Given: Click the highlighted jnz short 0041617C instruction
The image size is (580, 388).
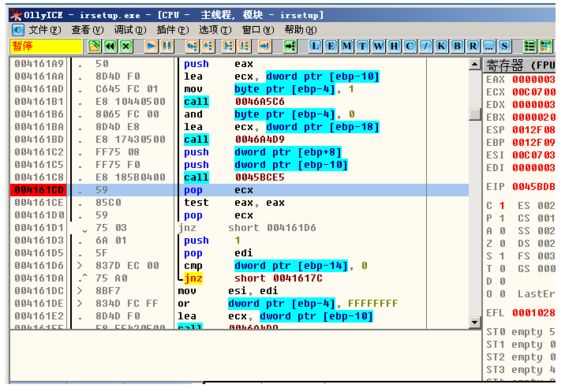Looking at the screenshot, I should pyautogui.click(x=253, y=279).
